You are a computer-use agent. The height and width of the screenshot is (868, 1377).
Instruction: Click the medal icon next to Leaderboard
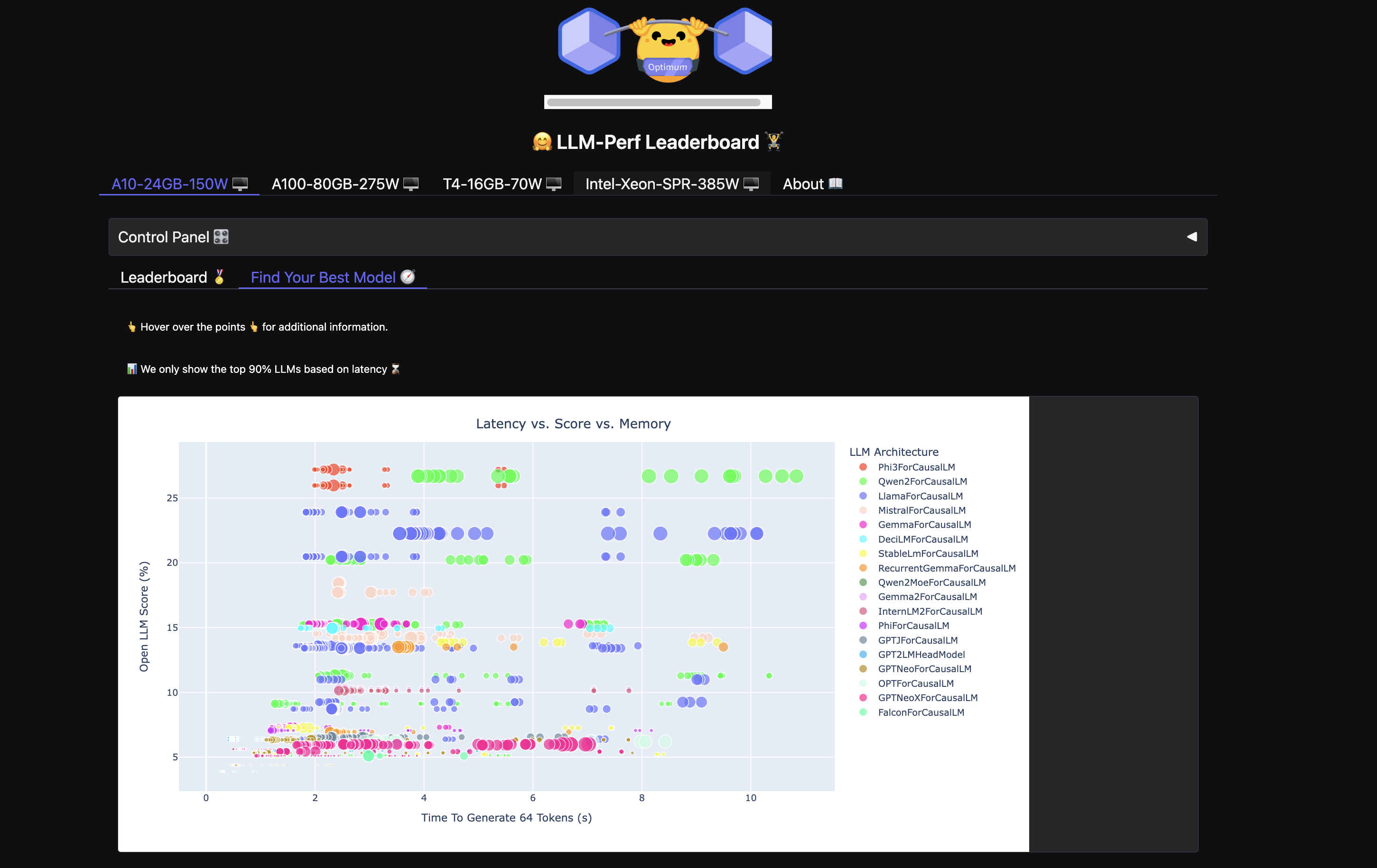pyautogui.click(x=220, y=277)
